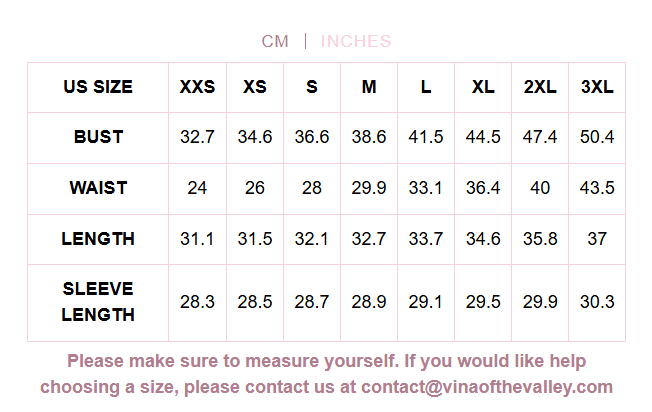Select the BUST row label
Viewport: 652px width, 412px height.
pyautogui.click(x=98, y=137)
